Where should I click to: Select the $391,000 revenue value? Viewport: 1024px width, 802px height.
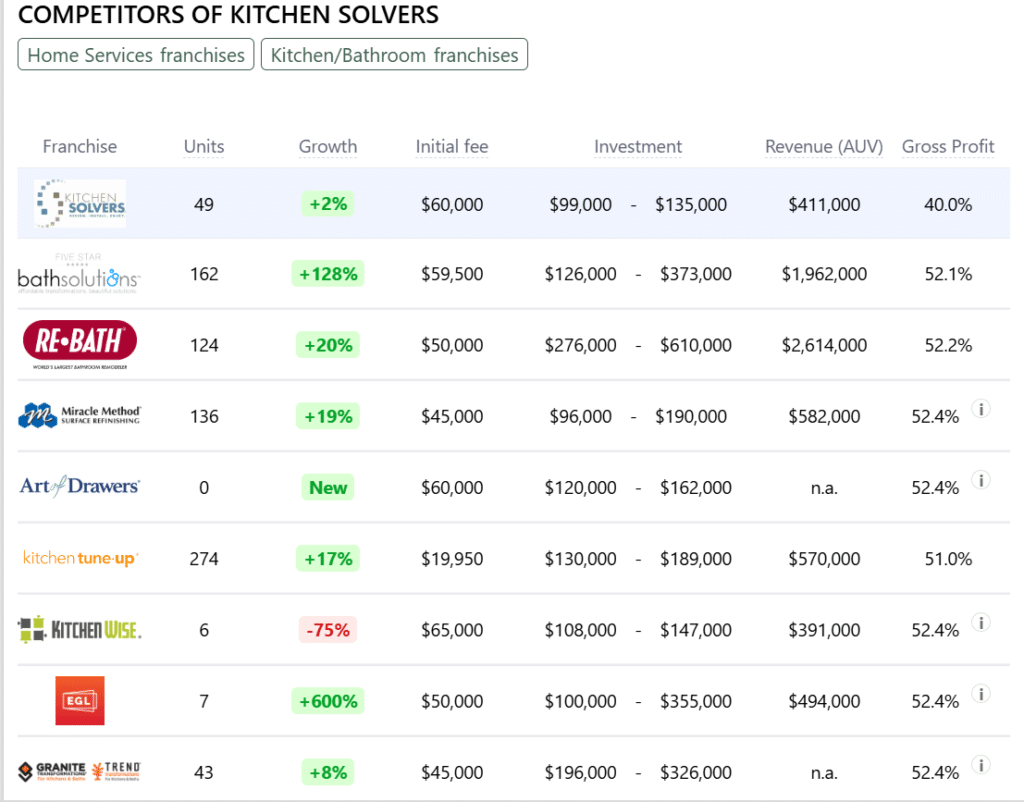point(824,630)
